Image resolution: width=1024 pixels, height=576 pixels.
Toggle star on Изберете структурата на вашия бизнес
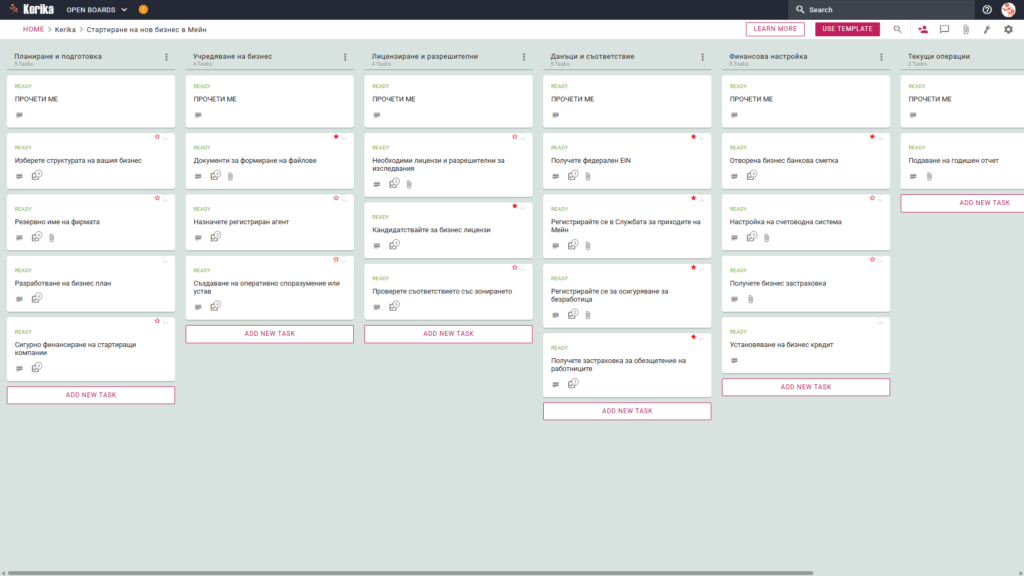point(157,136)
